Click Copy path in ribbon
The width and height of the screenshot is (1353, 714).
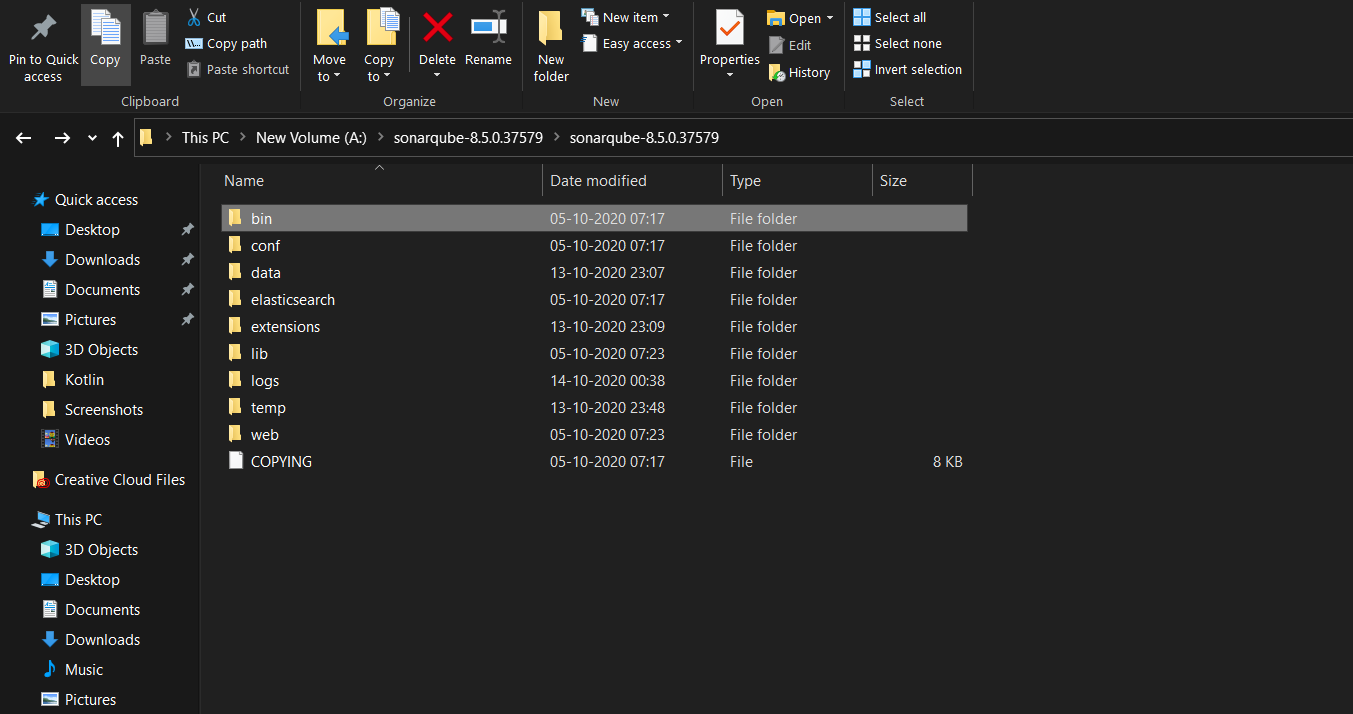click(x=227, y=43)
